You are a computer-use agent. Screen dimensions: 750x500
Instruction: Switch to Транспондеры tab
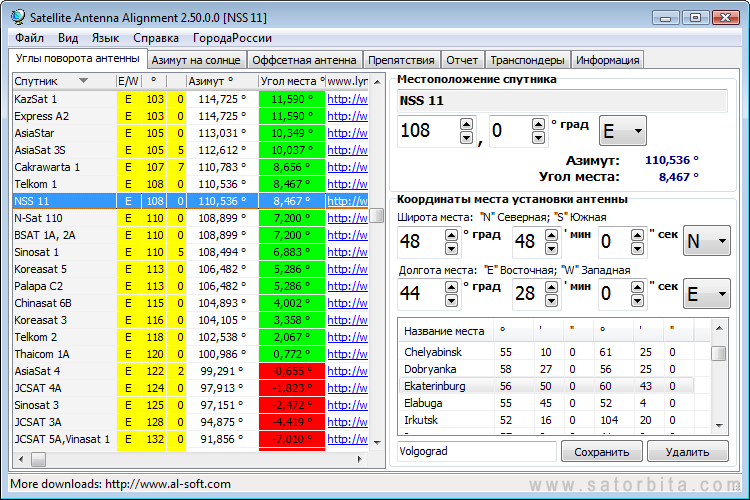coord(527,60)
